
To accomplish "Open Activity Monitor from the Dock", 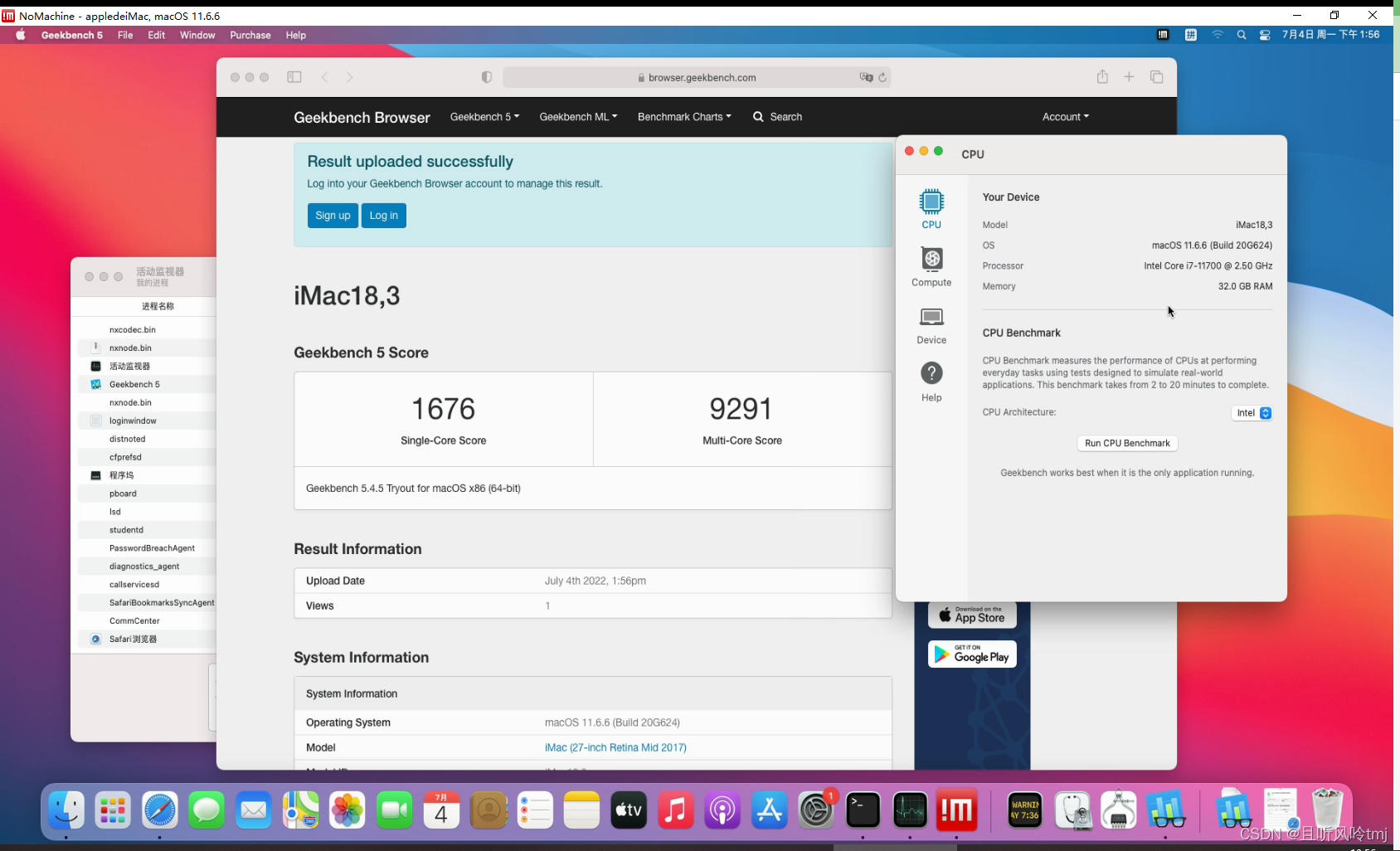I will coord(910,810).
